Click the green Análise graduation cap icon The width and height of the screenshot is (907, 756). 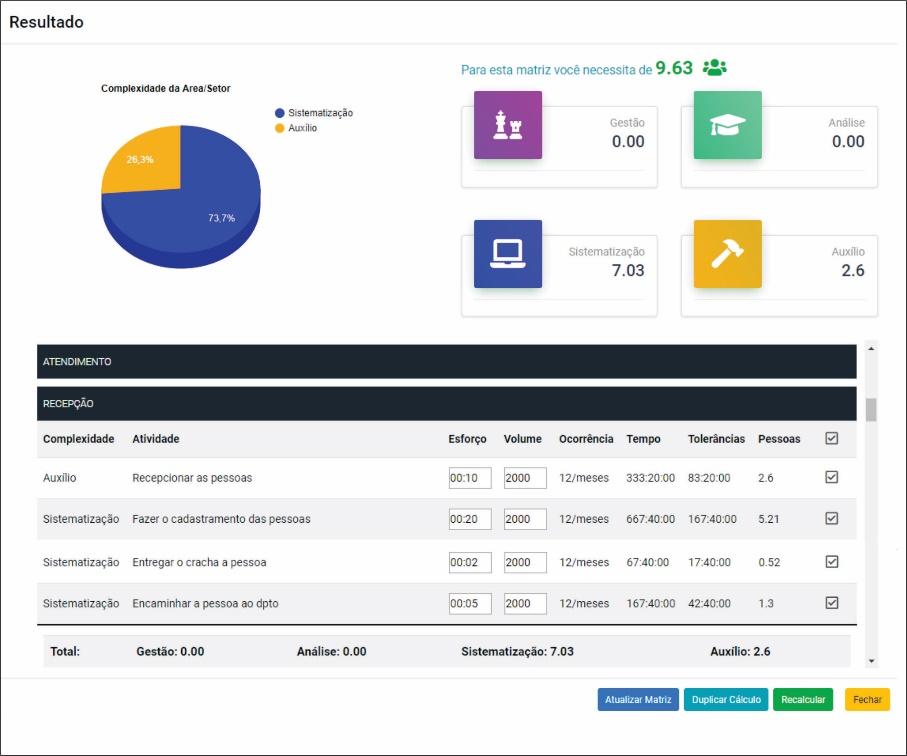[728, 125]
